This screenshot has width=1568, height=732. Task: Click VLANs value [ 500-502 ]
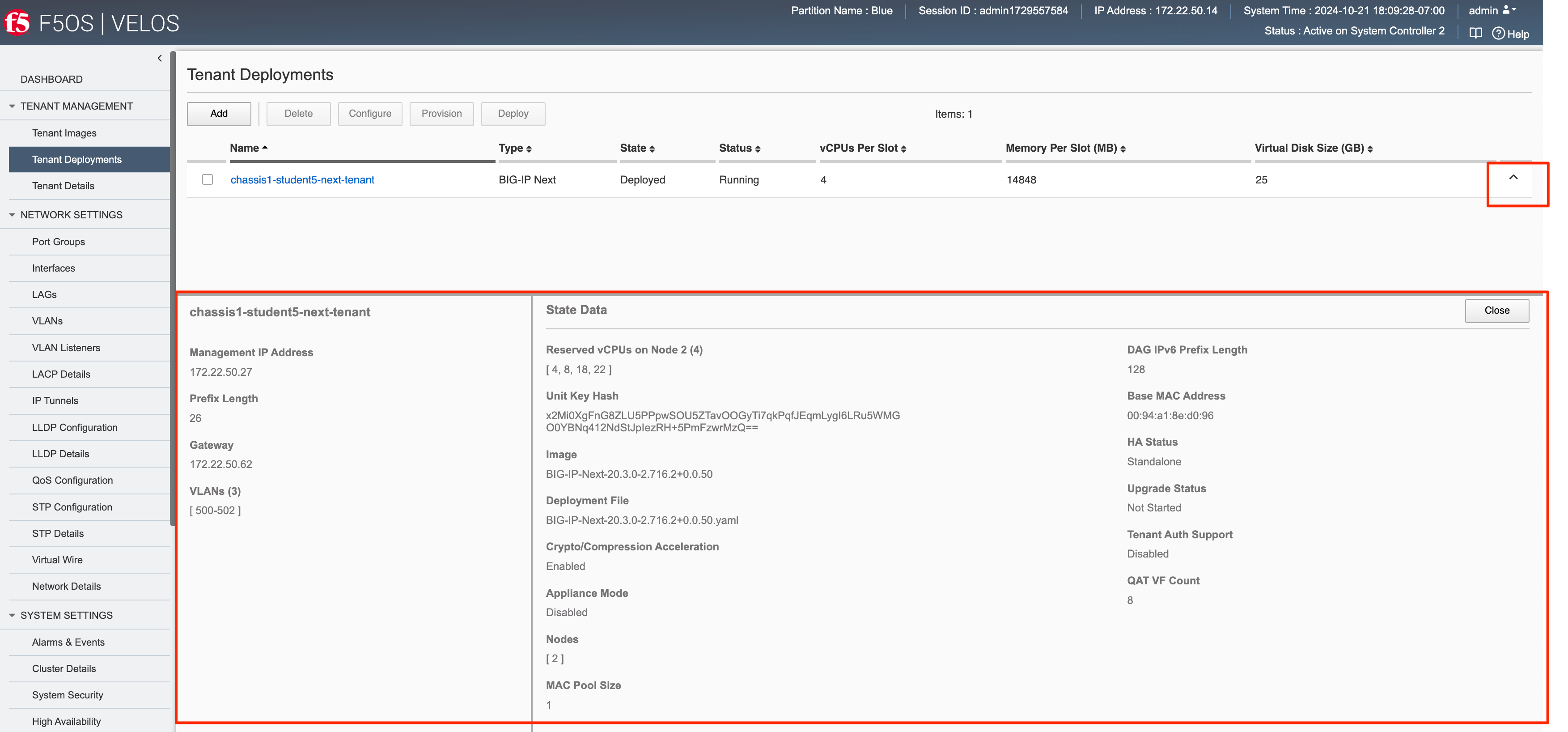[215, 511]
